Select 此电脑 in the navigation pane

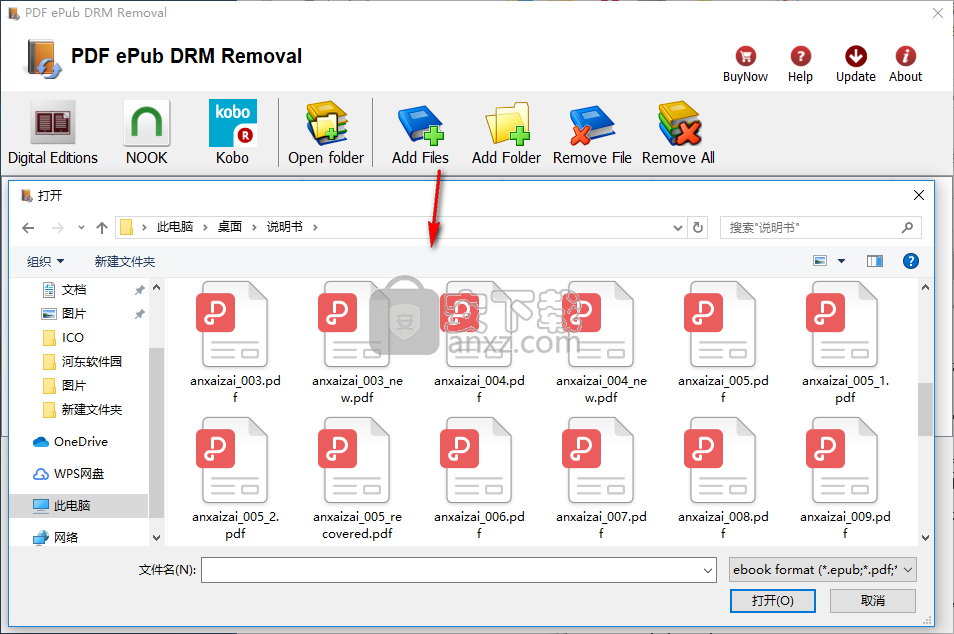coord(72,506)
